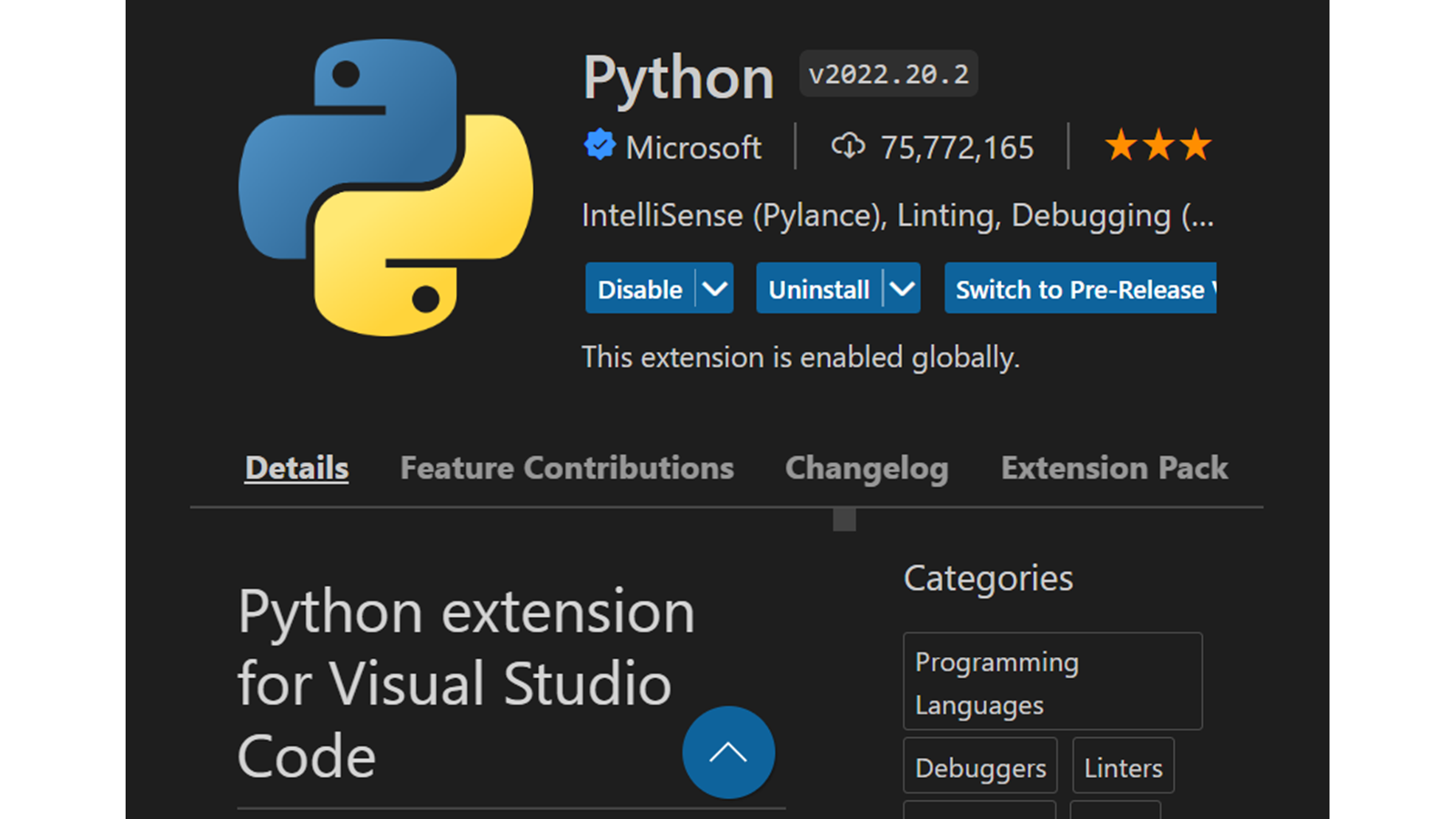Click the Python extension logo
Screen dimensions: 1456x819
pos(385,187)
